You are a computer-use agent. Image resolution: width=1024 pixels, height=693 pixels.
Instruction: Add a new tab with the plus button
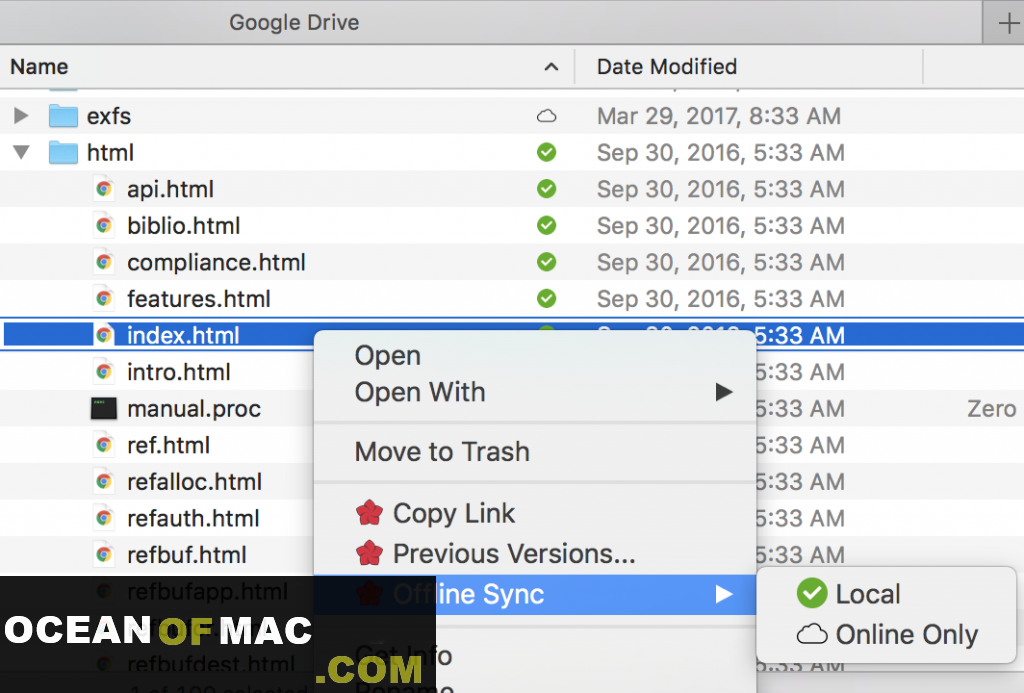point(1008,24)
